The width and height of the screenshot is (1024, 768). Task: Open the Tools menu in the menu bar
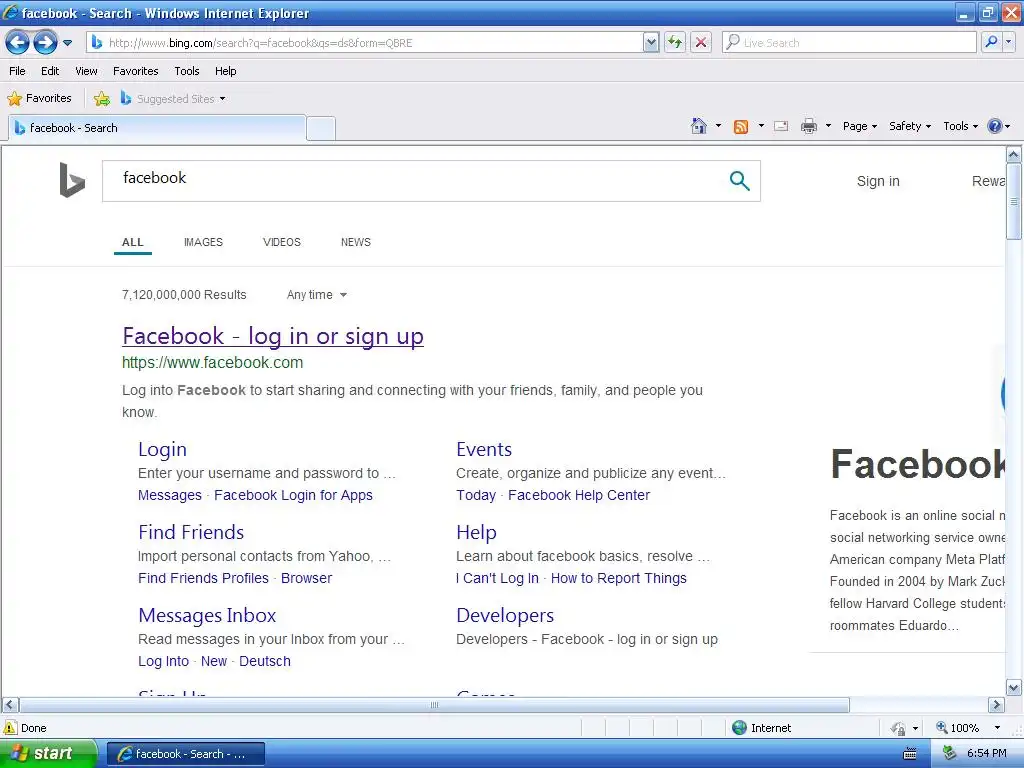[x=186, y=71]
